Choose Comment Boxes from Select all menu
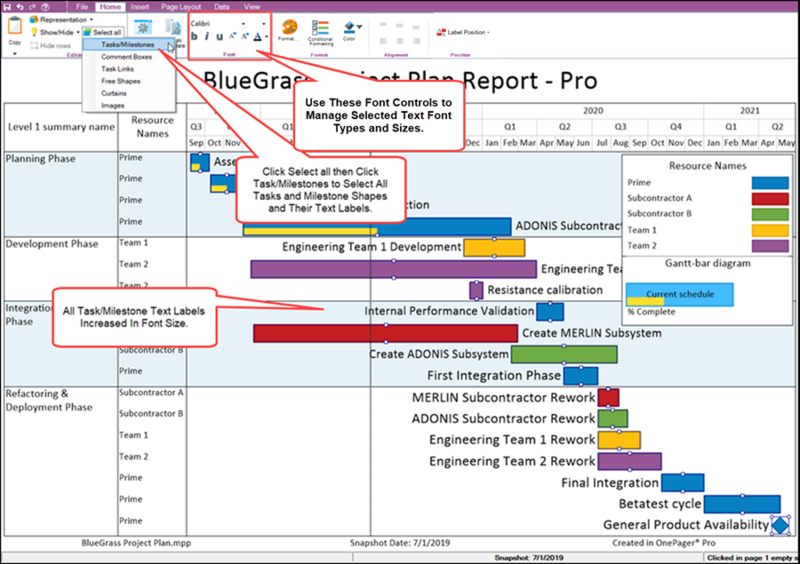The image size is (800, 564). (127, 57)
